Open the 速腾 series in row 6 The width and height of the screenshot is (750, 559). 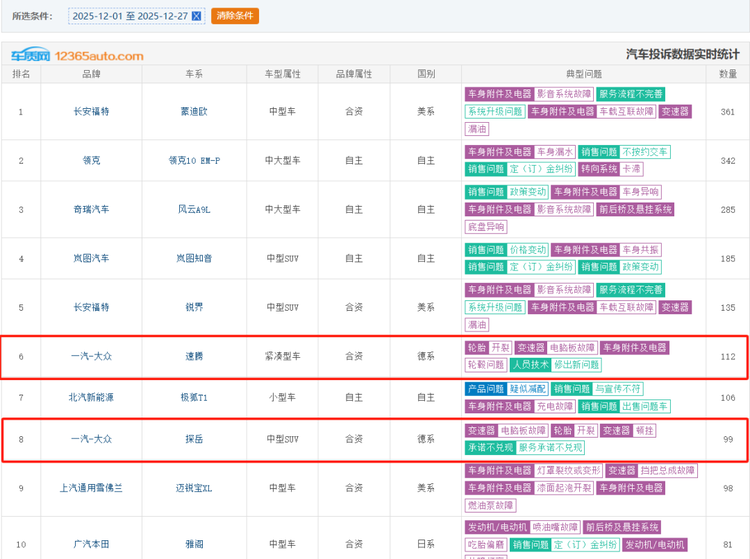[194, 356]
